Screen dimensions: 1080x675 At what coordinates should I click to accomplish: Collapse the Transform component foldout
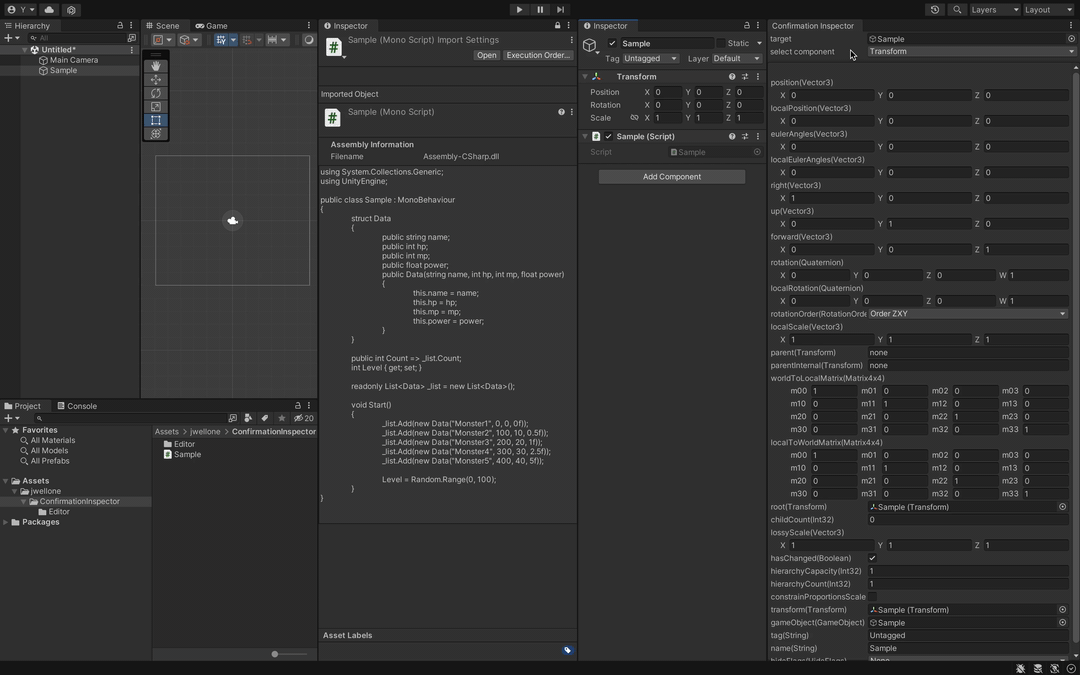[585, 76]
